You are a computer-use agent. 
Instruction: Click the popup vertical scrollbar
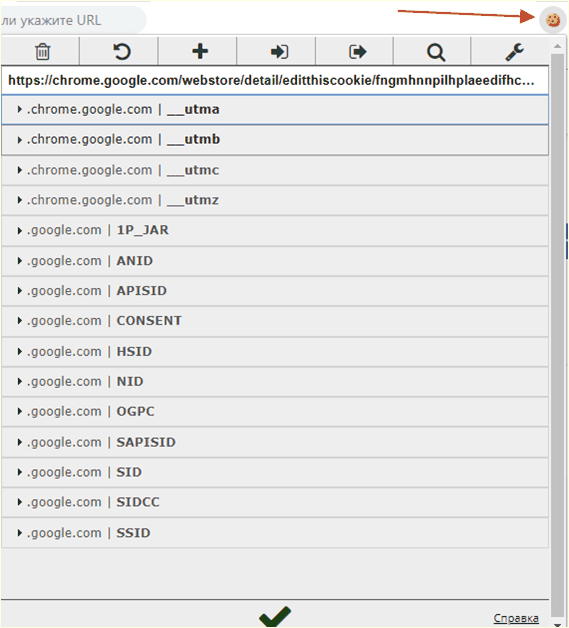point(557,334)
